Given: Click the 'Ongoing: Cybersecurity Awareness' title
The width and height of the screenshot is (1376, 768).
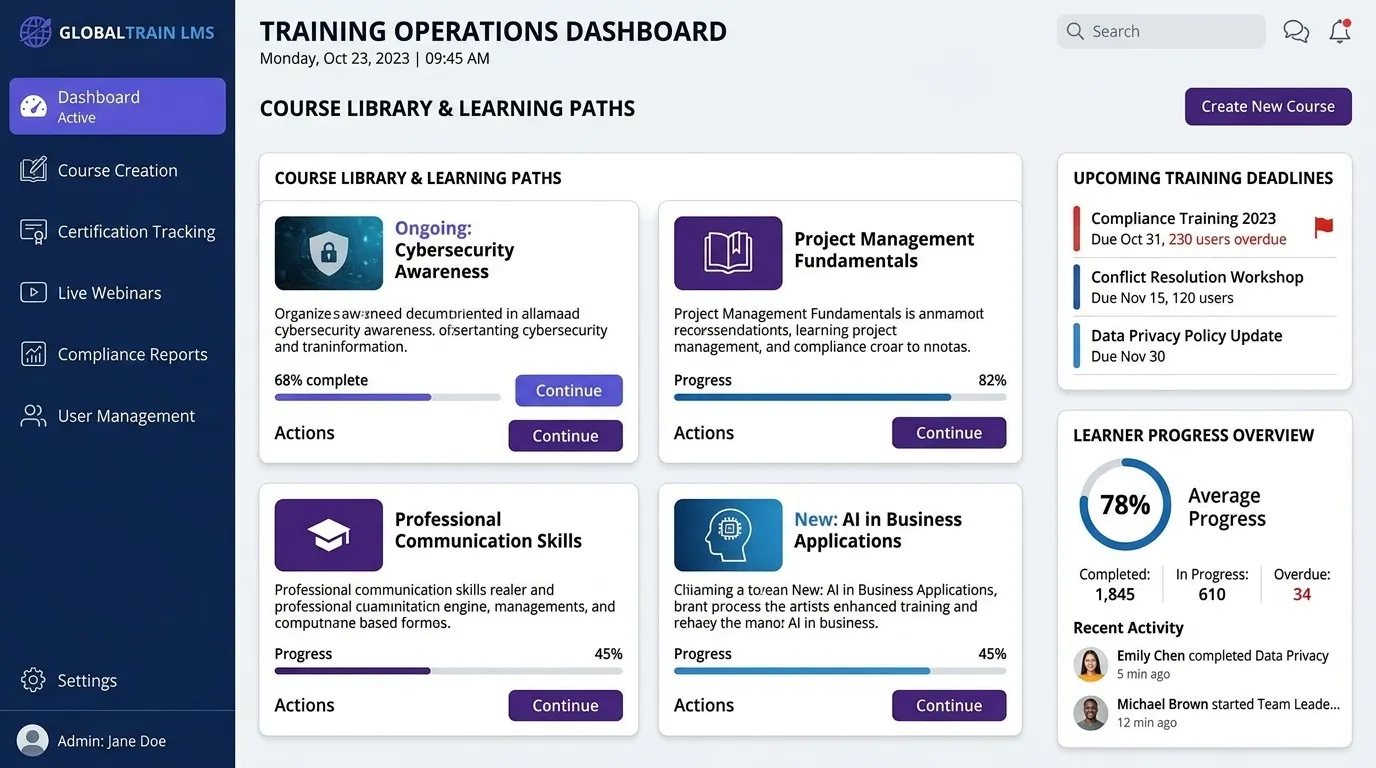Looking at the screenshot, I should tap(454, 250).
